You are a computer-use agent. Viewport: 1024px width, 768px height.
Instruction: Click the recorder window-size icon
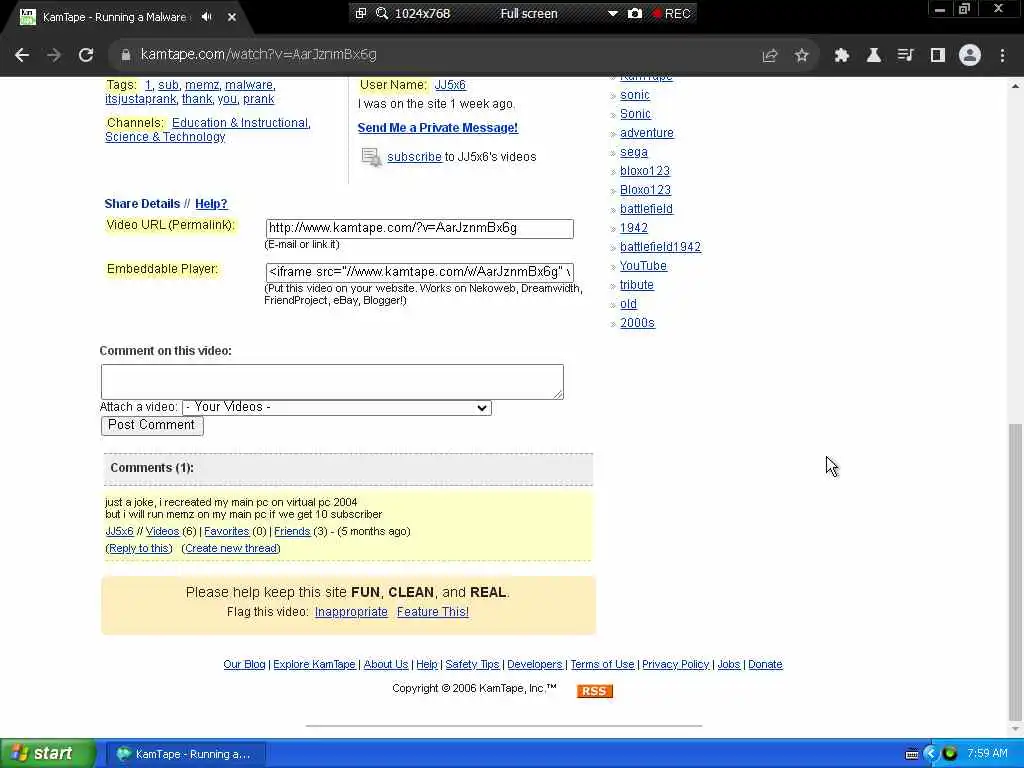[x=360, y=12]
